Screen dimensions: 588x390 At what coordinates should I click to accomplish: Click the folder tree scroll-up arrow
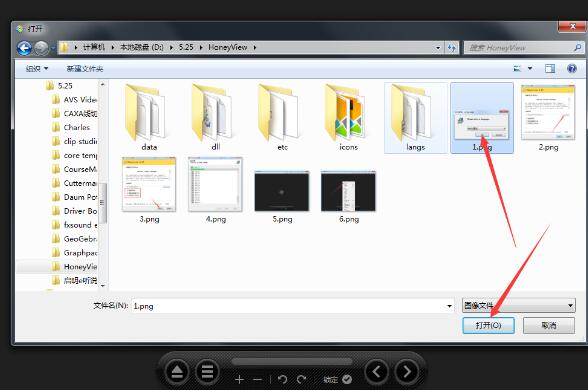103,84
